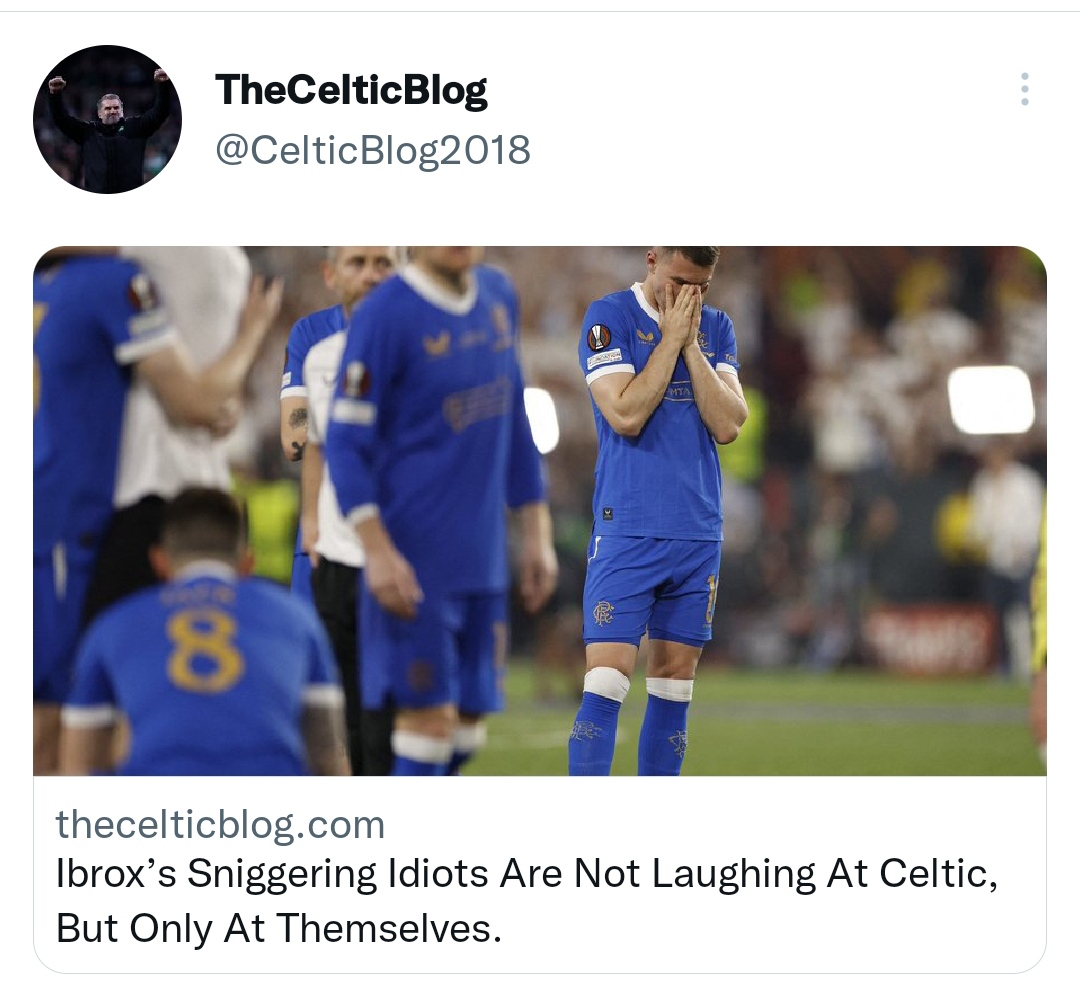Click the number 8 shirt in photo
This screenshot has width=1080, height=995.
coord(204,651)
